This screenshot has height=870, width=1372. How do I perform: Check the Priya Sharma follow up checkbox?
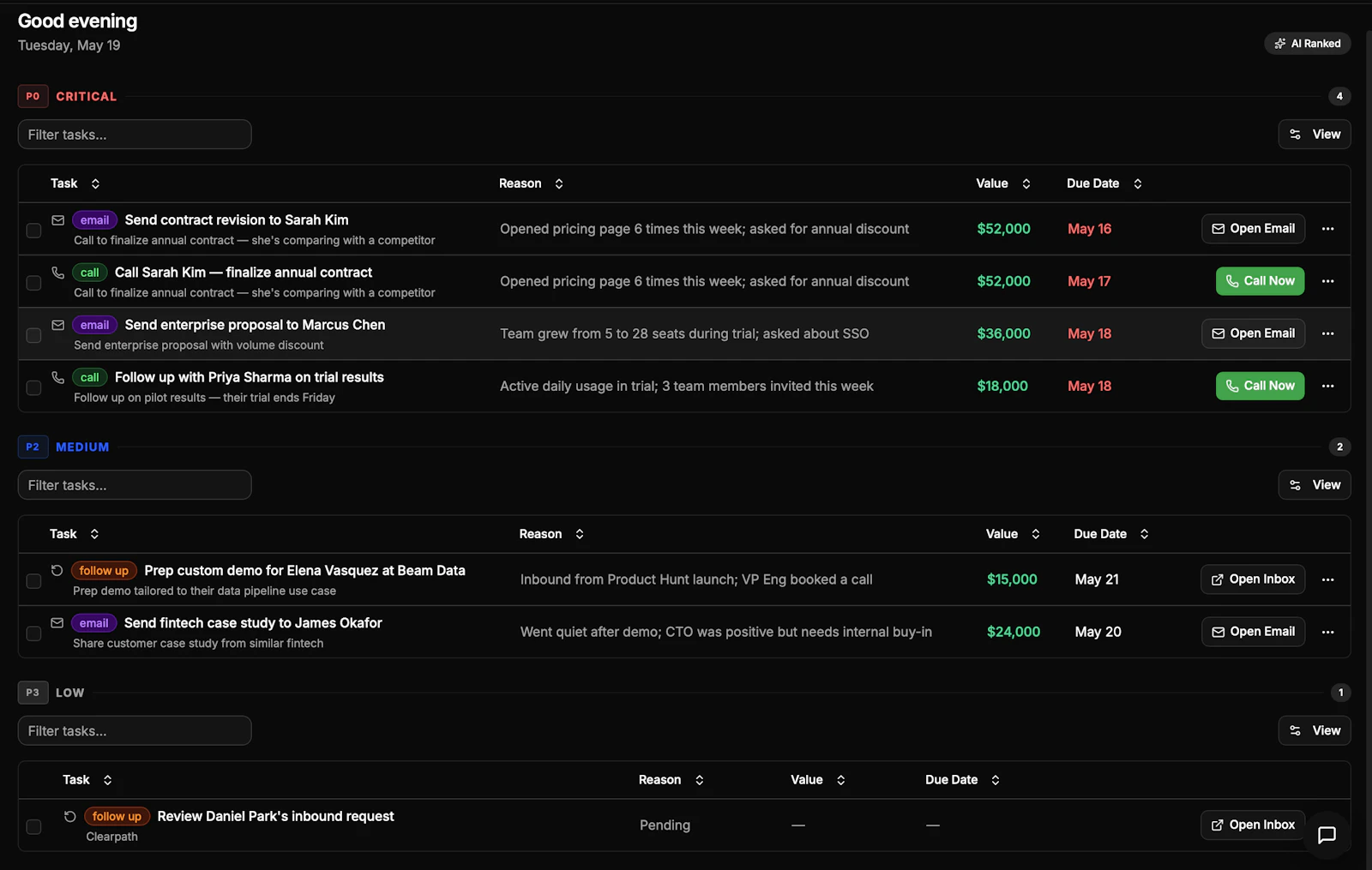tap(33, 387)
